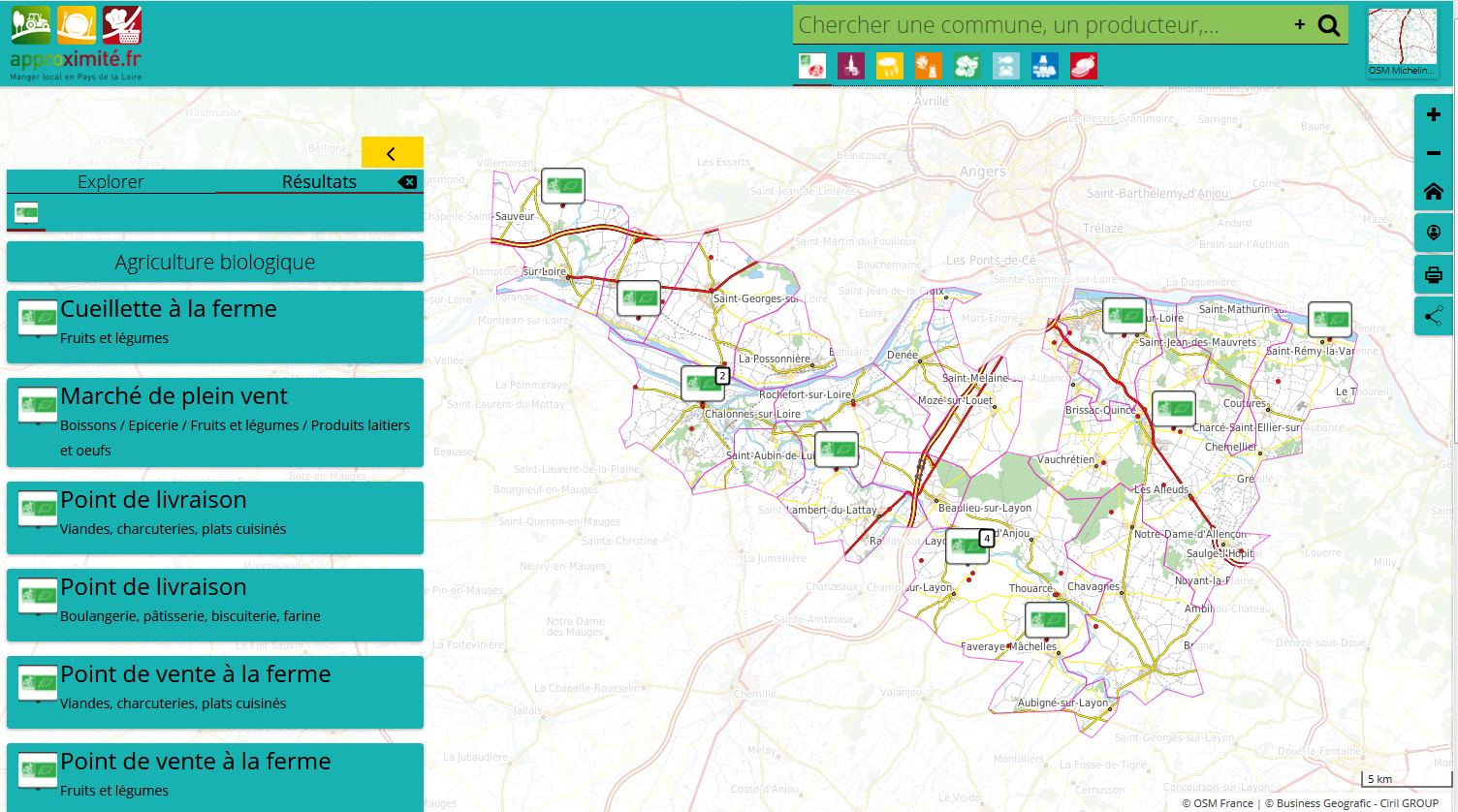Select the organic marker near Brissac-Quincé
This screenshot has height=812, width=1458.
pos(1173,409)
